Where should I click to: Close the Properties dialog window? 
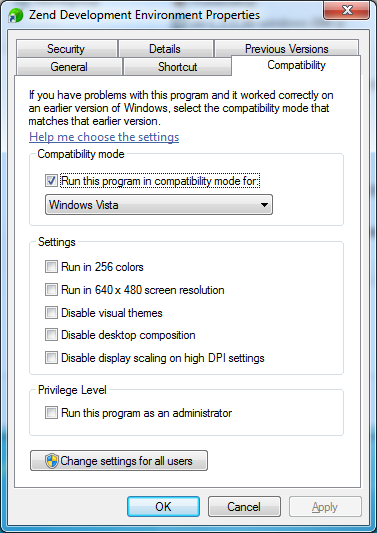tap(346, 10)
